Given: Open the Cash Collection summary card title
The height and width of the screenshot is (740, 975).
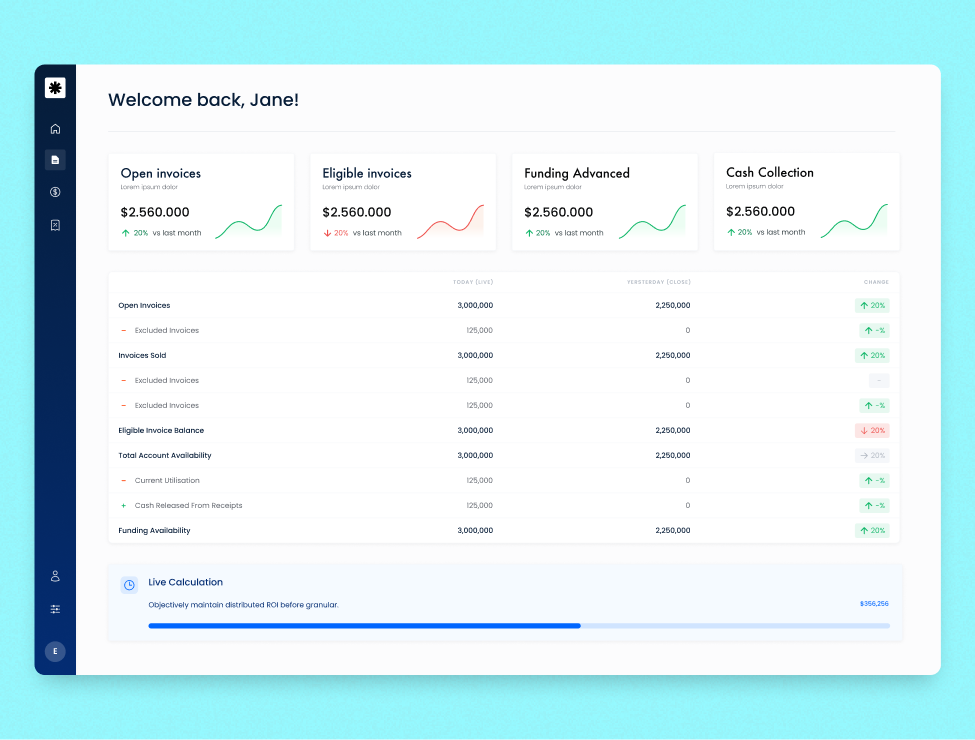Looking at the screenshot, I should coord(770,172).
